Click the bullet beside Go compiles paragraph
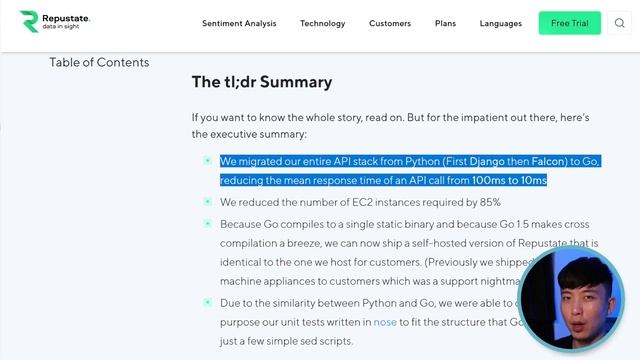This screenshot has height=360, width=640. click(x=207, y=224)
